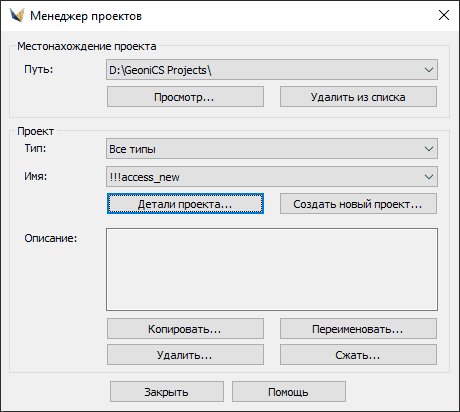Click the Сжать... button
The image size is (460, 412).
[x=358, y=355]
